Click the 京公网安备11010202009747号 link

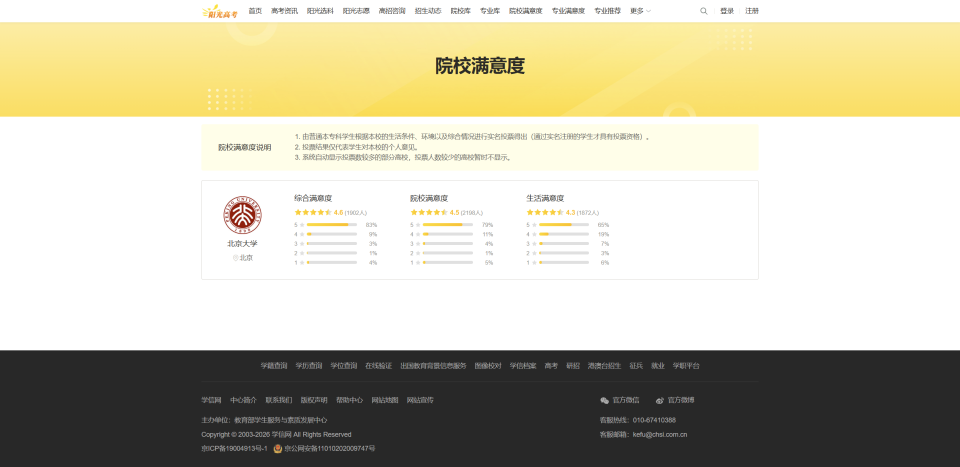[x=330, y=449]
